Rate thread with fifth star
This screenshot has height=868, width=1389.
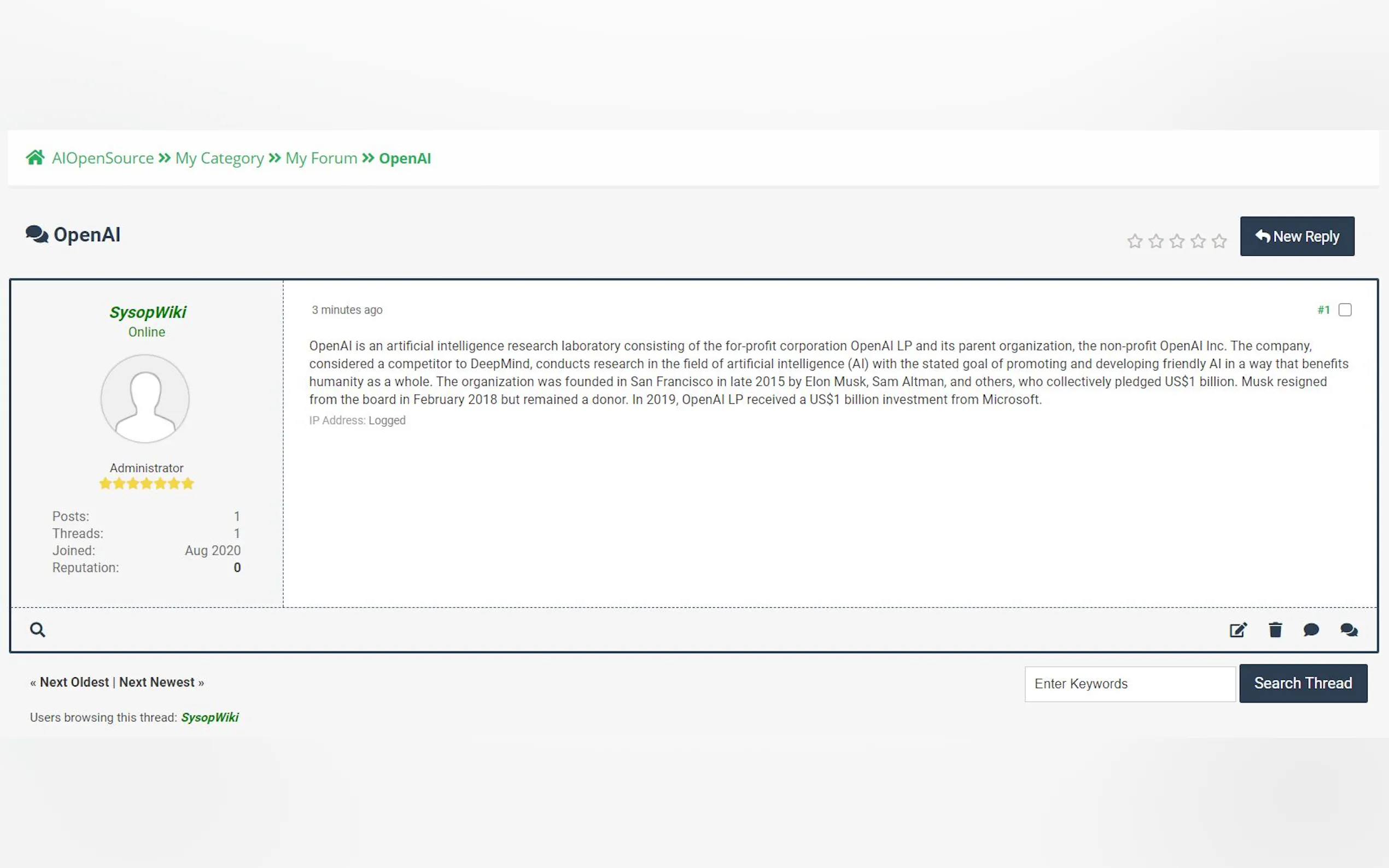[1219, 241]
